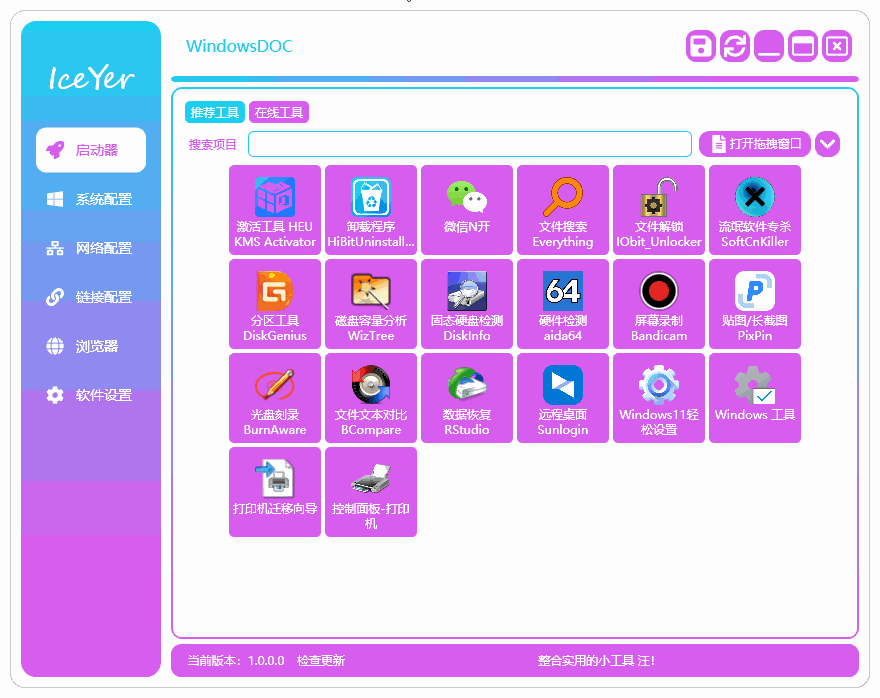Open the HiBitUninstaller tile
Viewport: 880px width, 698px height.
371,210
